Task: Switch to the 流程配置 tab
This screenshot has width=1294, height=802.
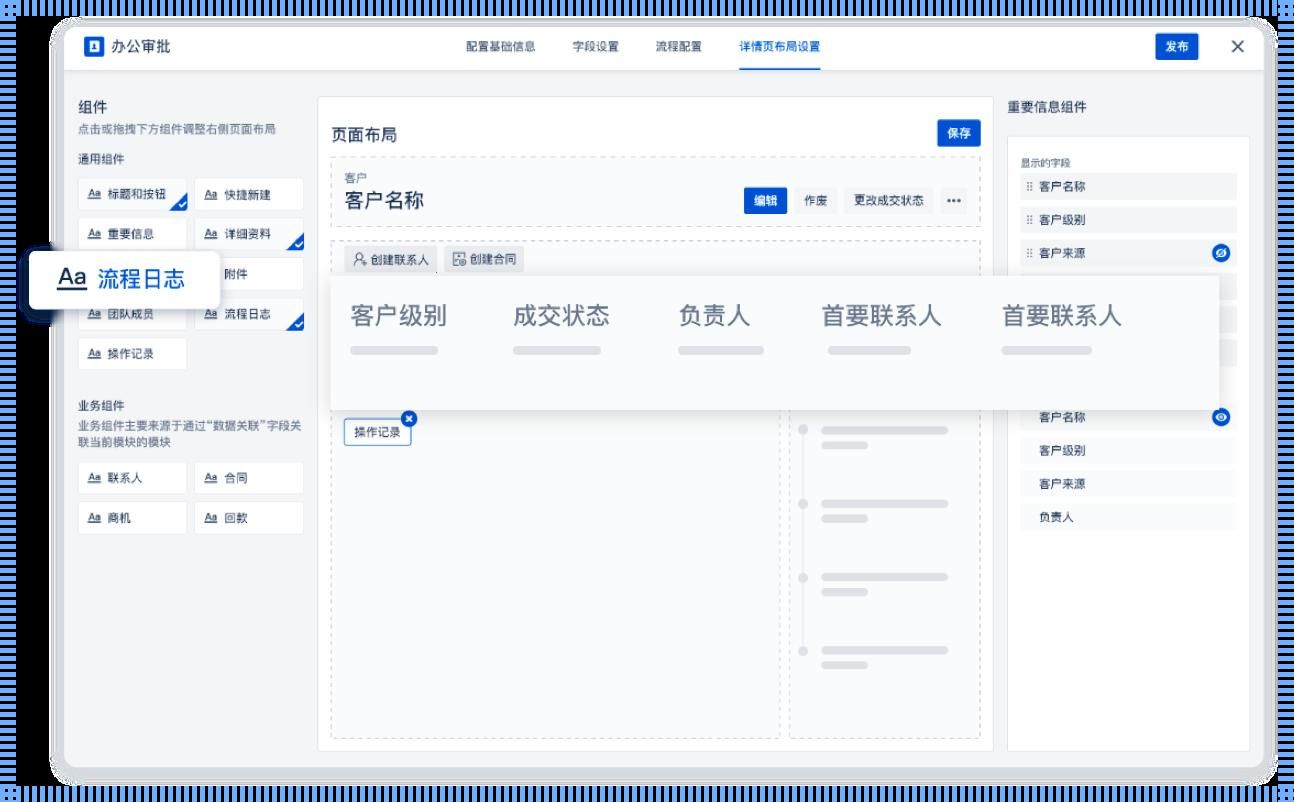Action: pyautogui.click(x=678, y=47)
